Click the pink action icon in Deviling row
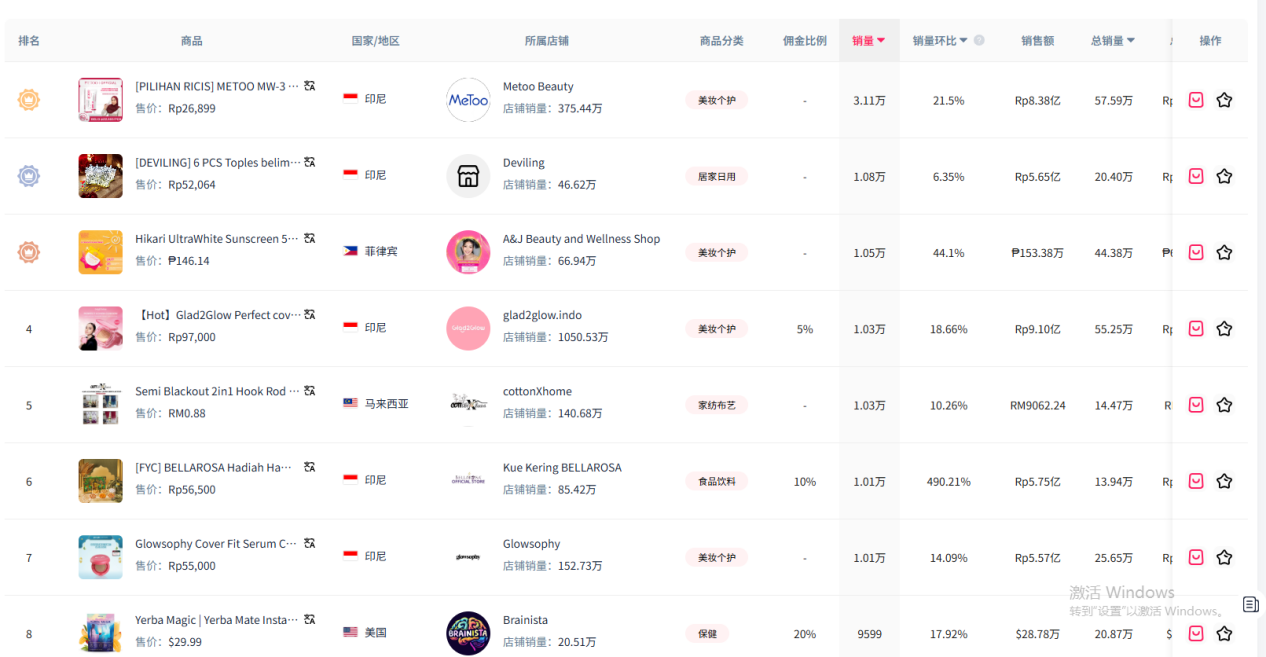This screenshot has height=657, width=1266. click(x=1196, y=176)
